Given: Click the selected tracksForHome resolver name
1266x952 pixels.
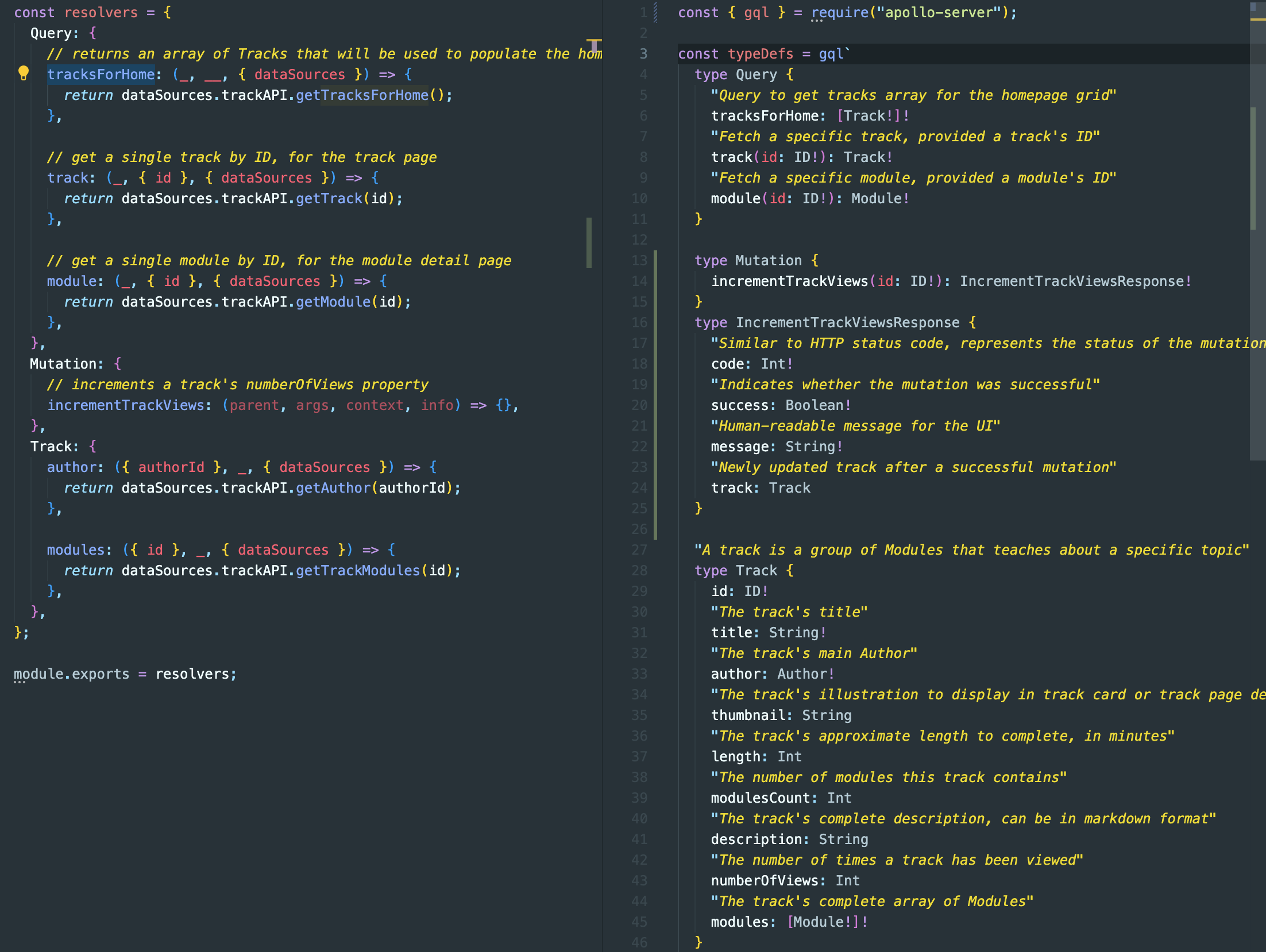Looking at the screenshot, I should click(x=101, y=75).
